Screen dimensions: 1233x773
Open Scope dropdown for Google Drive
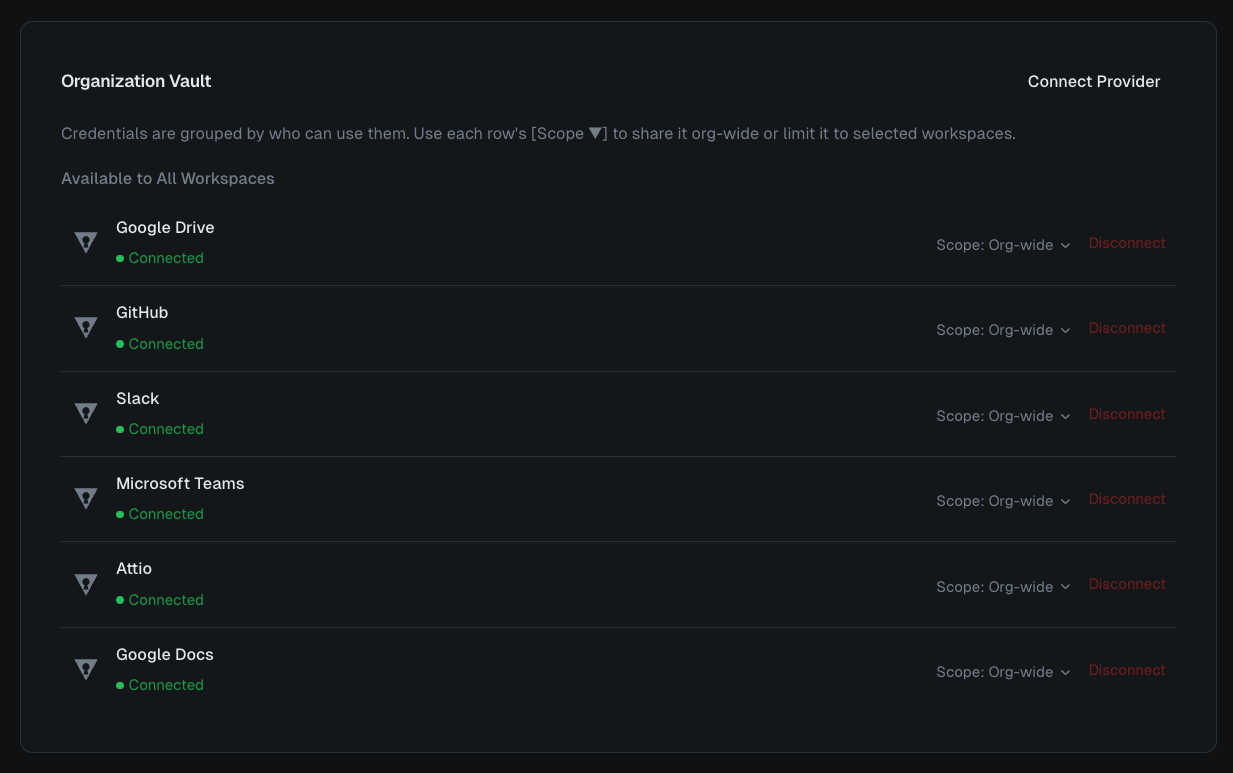click(x=1003, y=245)
